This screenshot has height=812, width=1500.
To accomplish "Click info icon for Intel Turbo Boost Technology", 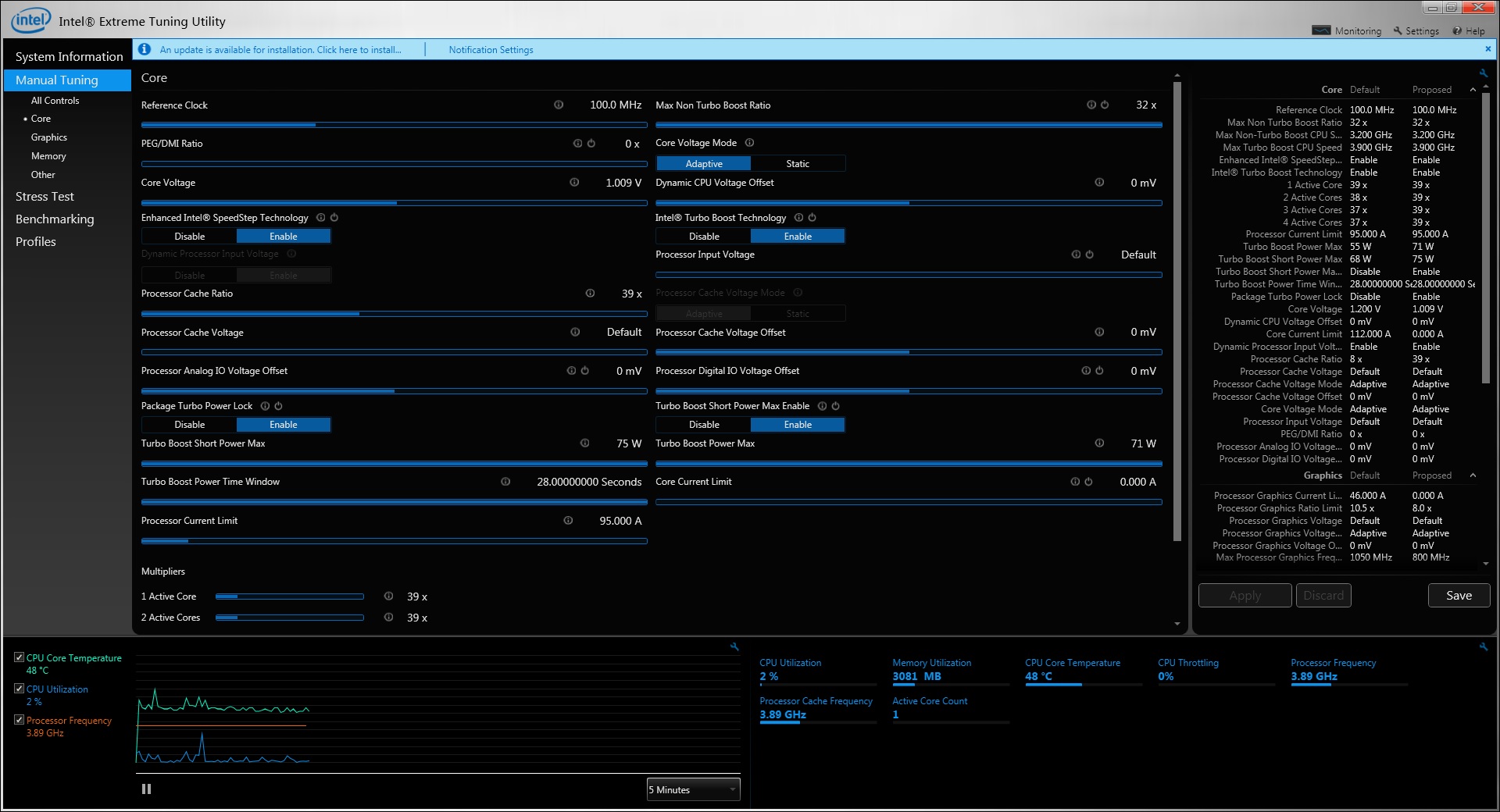I will click(798, 218).
